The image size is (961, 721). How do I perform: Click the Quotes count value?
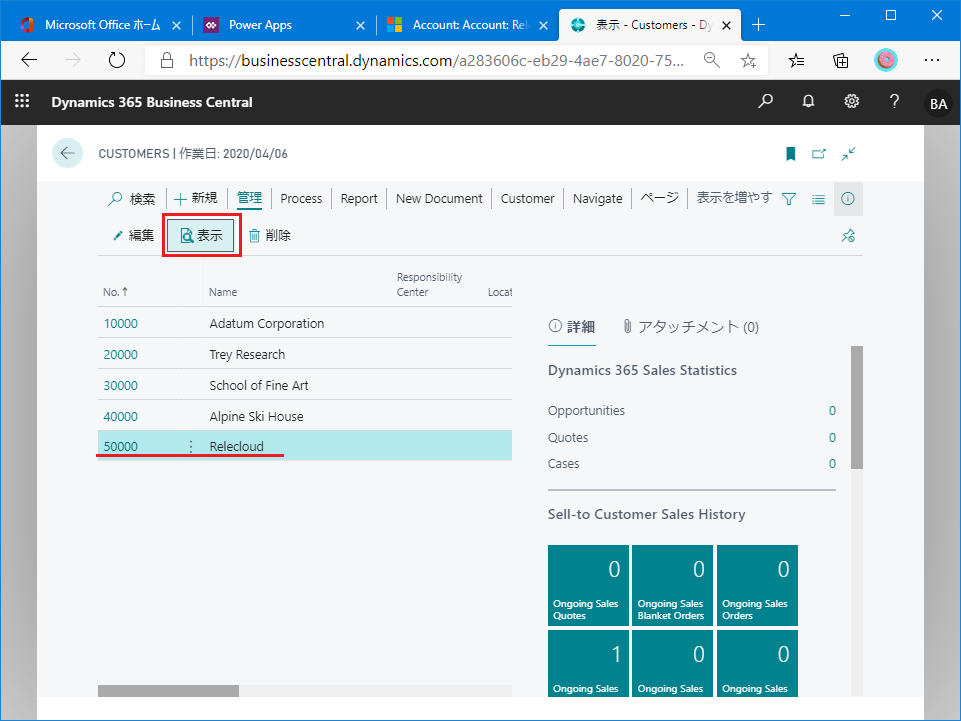coord(832,438)
